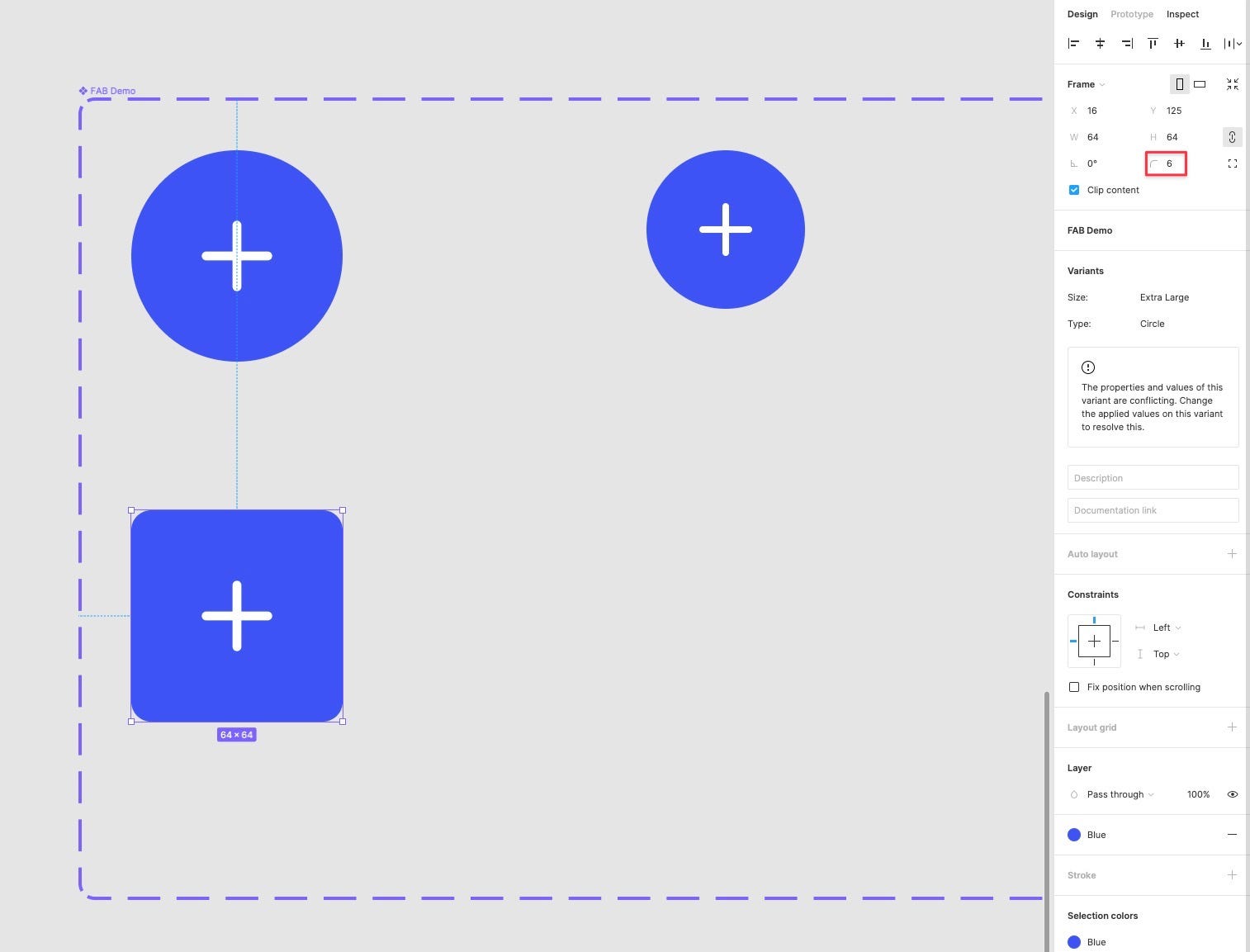Image resolution: width=1250 pixels, height=952 pixels.
Task: Add a Stroke with plus icon
Action: coord(1232,875)
